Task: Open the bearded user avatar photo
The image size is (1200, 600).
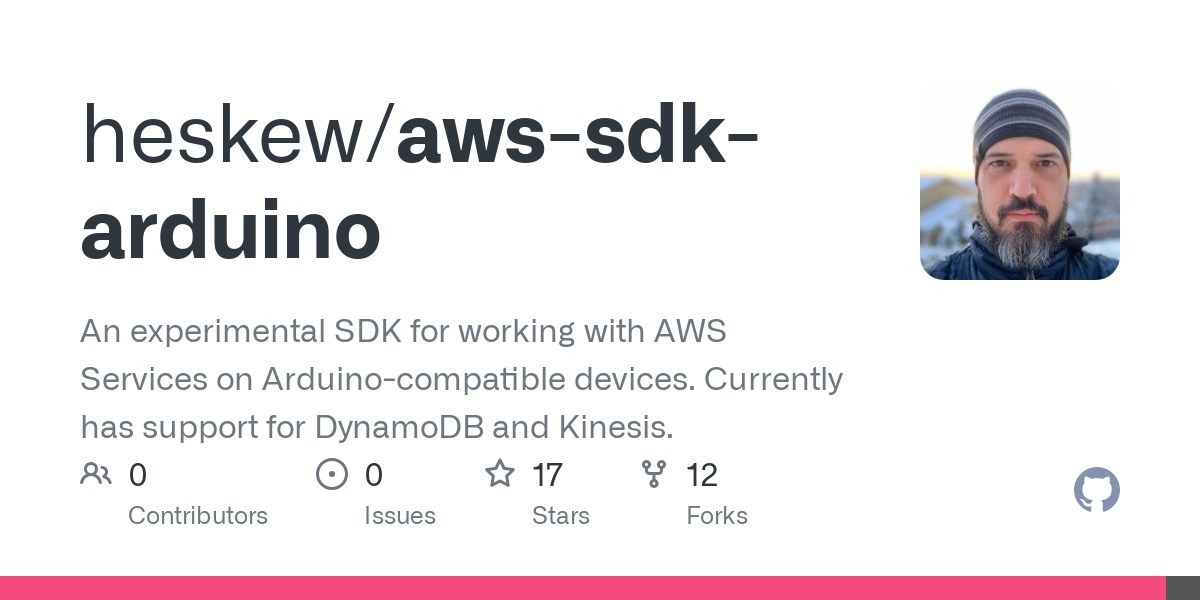Action: point(1020,180)
